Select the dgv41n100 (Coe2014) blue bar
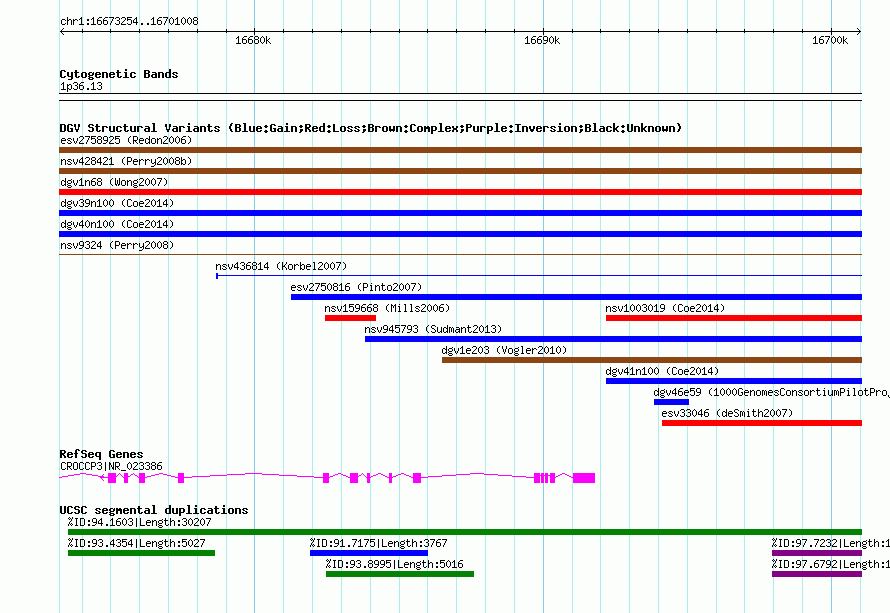 click(x=734, y=381)
